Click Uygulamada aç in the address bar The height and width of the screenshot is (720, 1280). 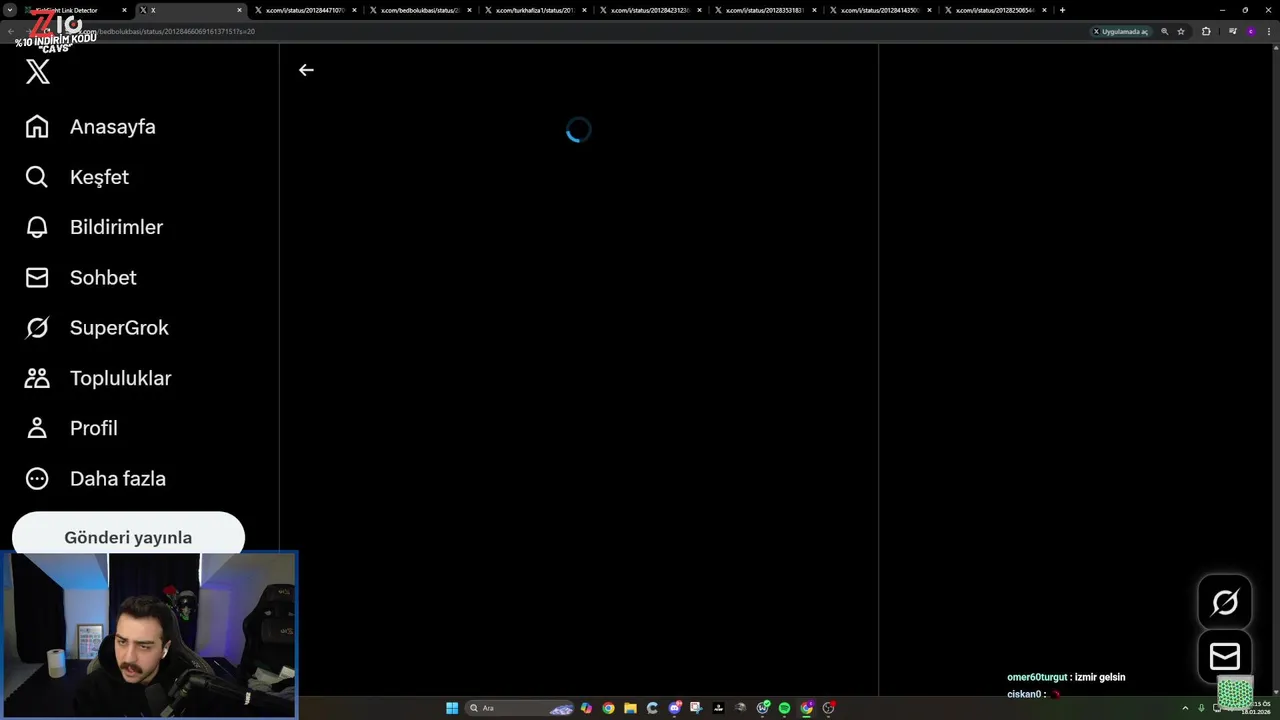[x=1121, y=31]
